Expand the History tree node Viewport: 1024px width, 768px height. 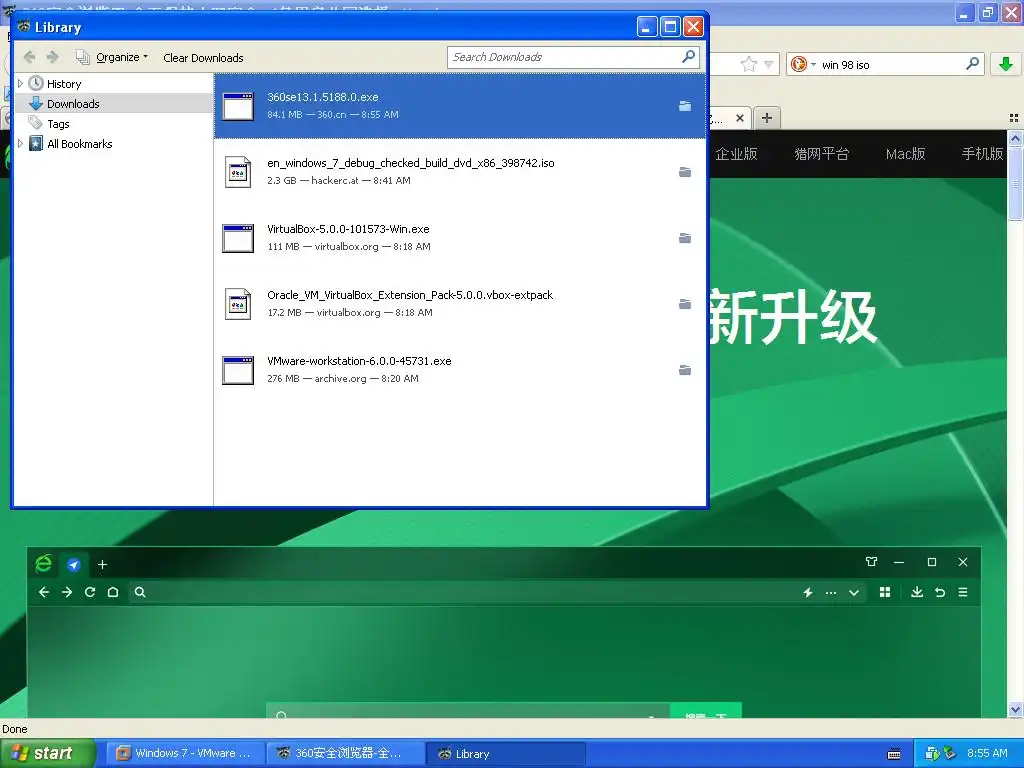coord(20,84)
